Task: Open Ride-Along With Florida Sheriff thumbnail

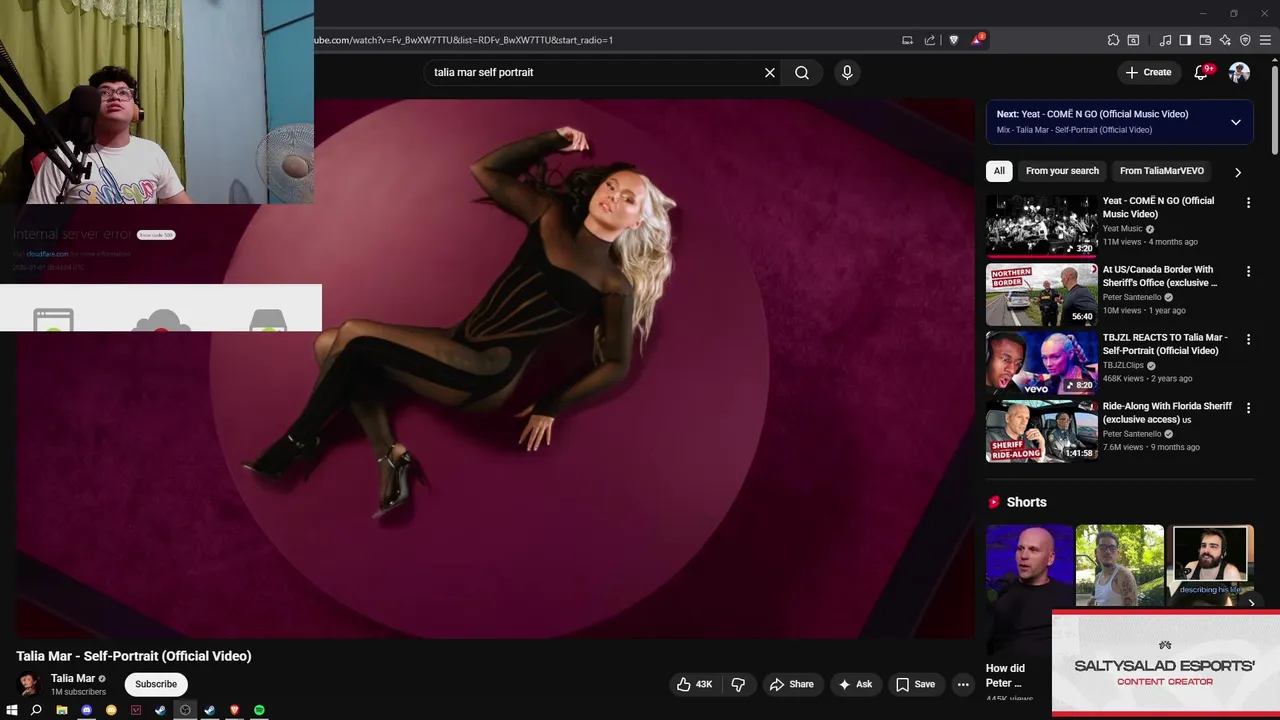Action: point(1042,431)
